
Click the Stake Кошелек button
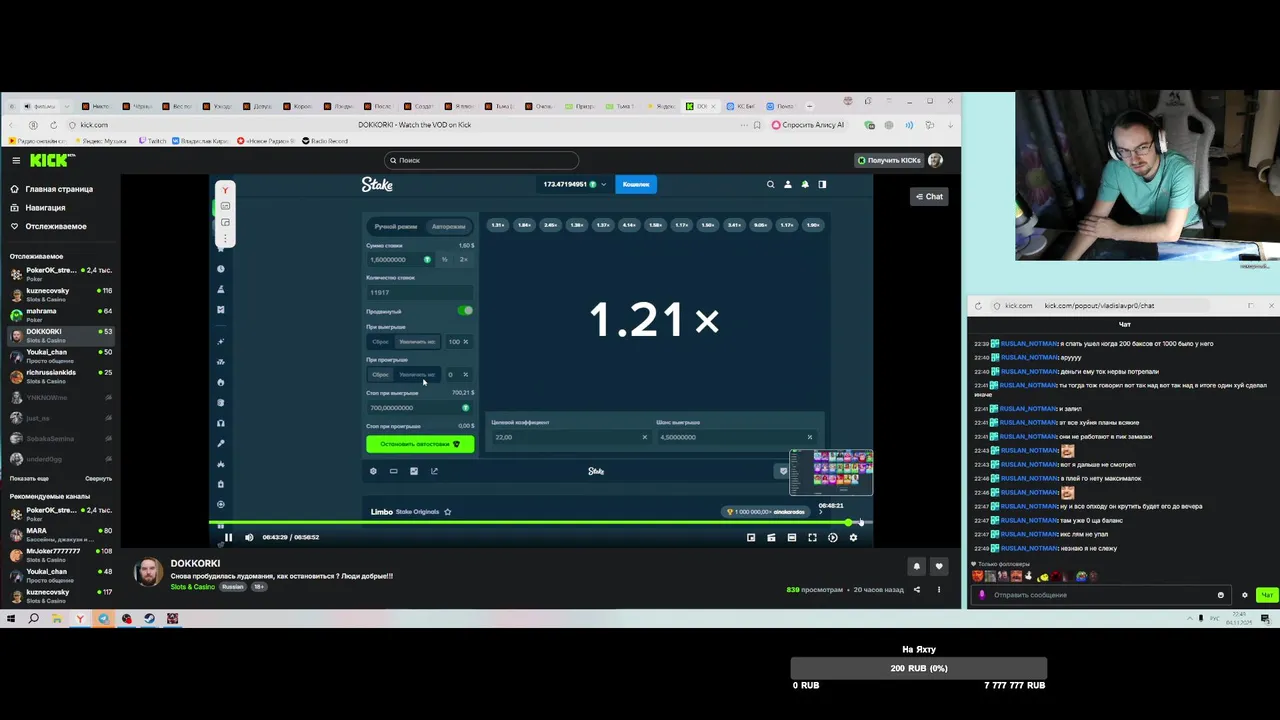click(636, 184)
